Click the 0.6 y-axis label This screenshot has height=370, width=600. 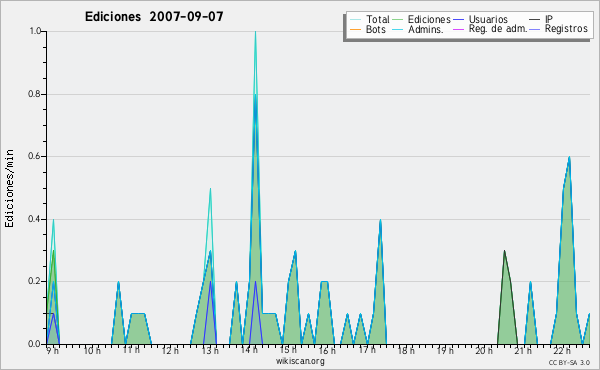tap(35, 156)
